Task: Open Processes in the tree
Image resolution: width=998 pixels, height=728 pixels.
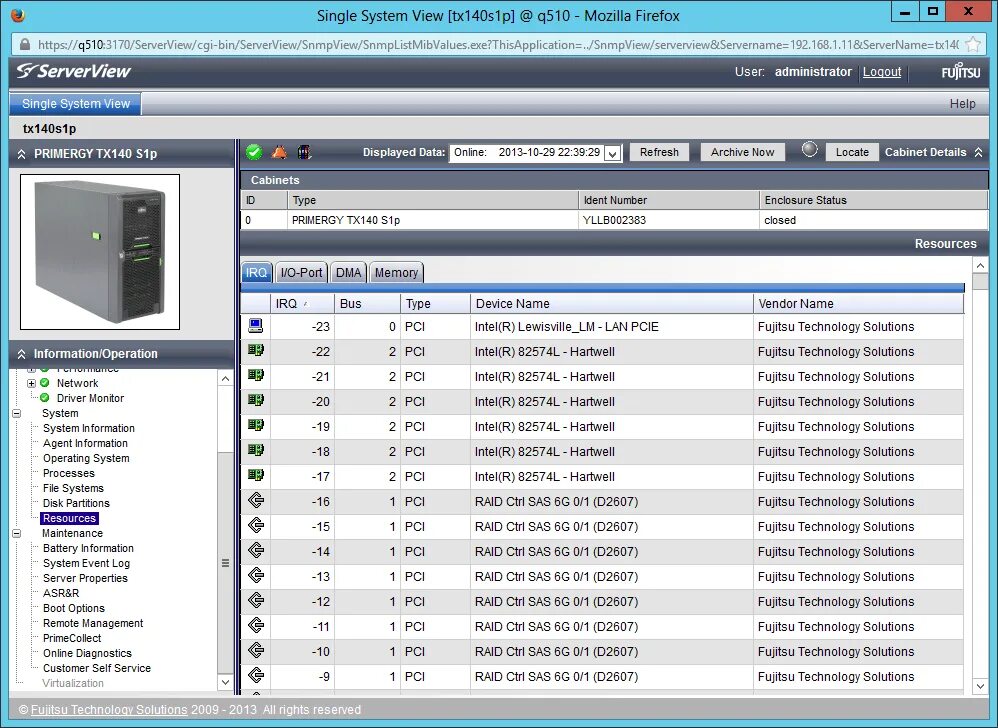Action: [x=68, y=473]
